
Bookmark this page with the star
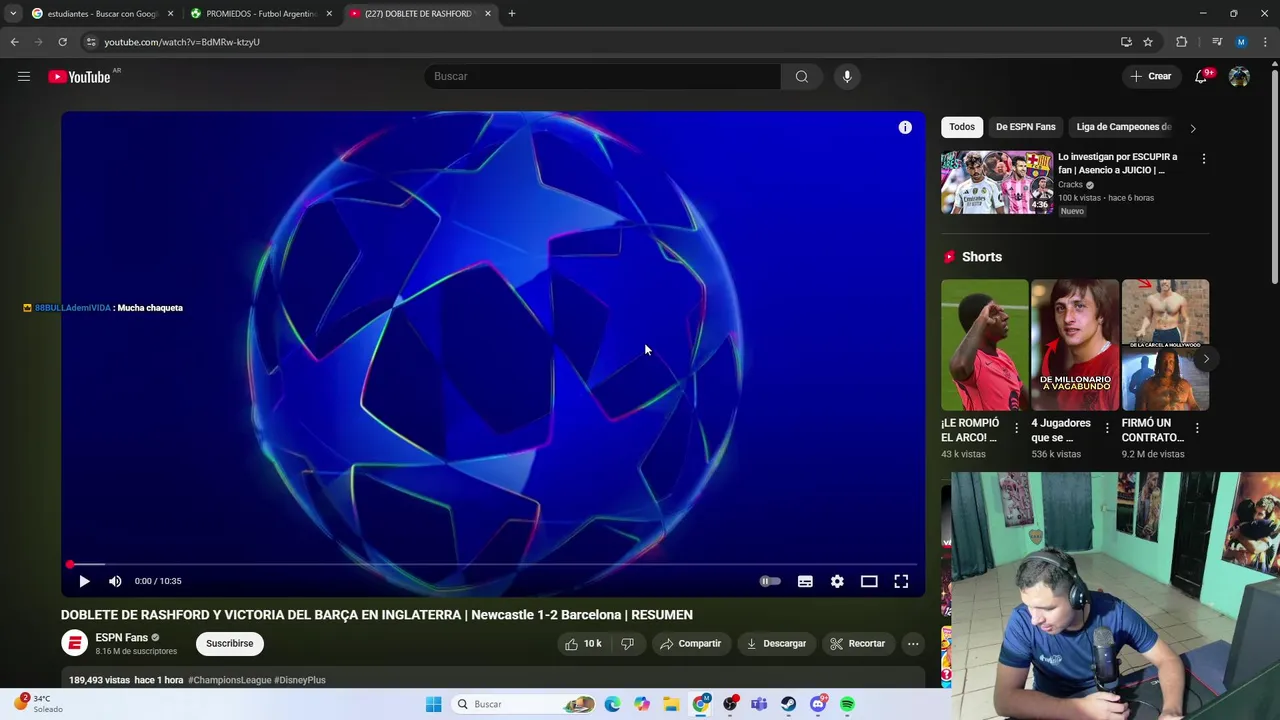click(x=1148, y=42)
